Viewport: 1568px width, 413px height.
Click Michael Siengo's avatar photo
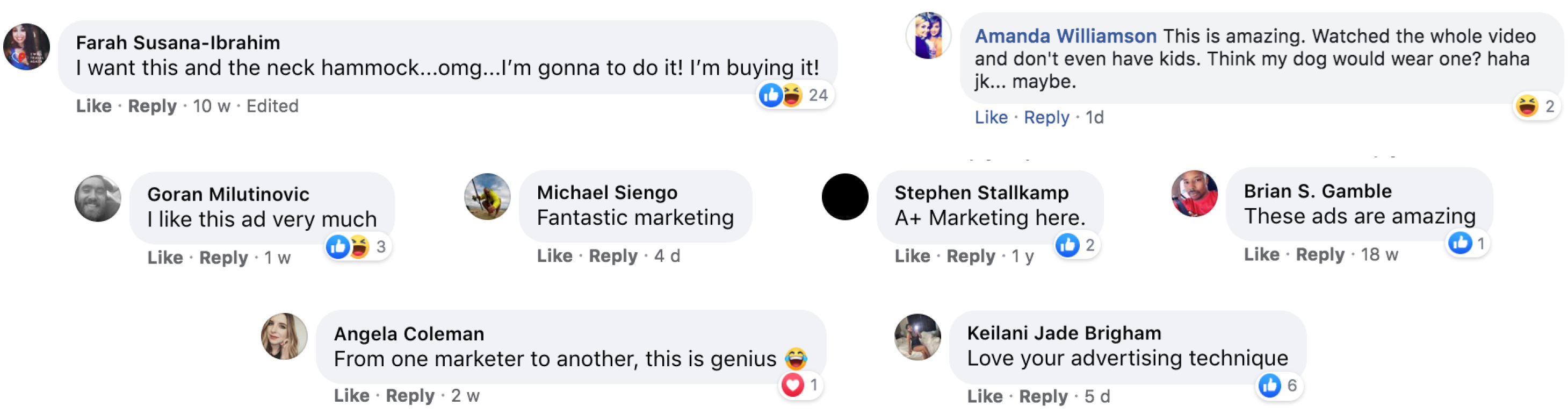click(487, 197)
